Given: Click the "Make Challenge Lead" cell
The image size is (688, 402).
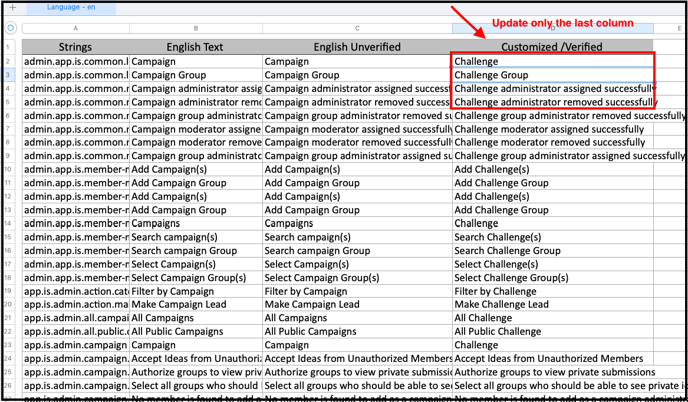Looking at the screenshot, I should (552, 304).
